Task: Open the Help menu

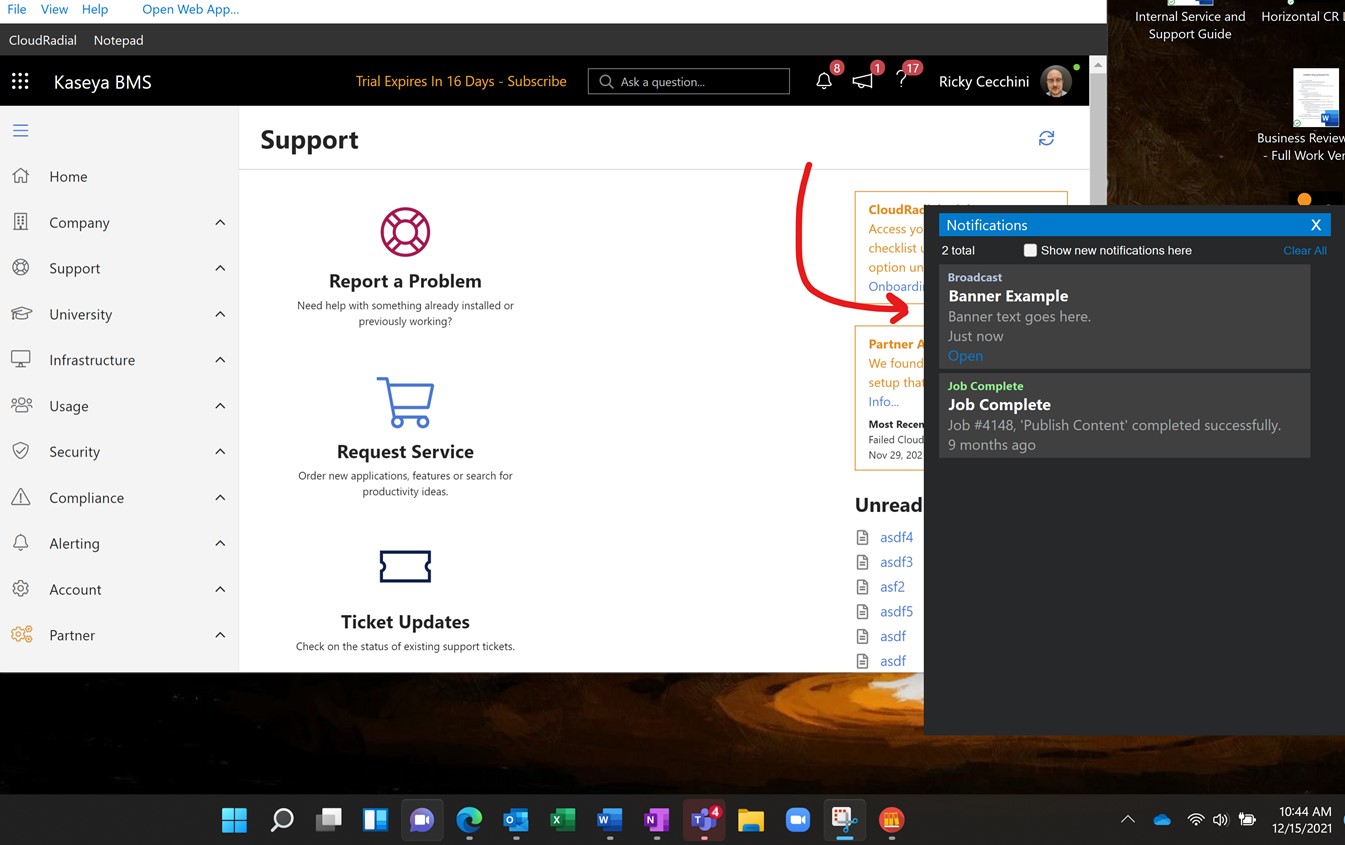Action: tap(95, 9)
